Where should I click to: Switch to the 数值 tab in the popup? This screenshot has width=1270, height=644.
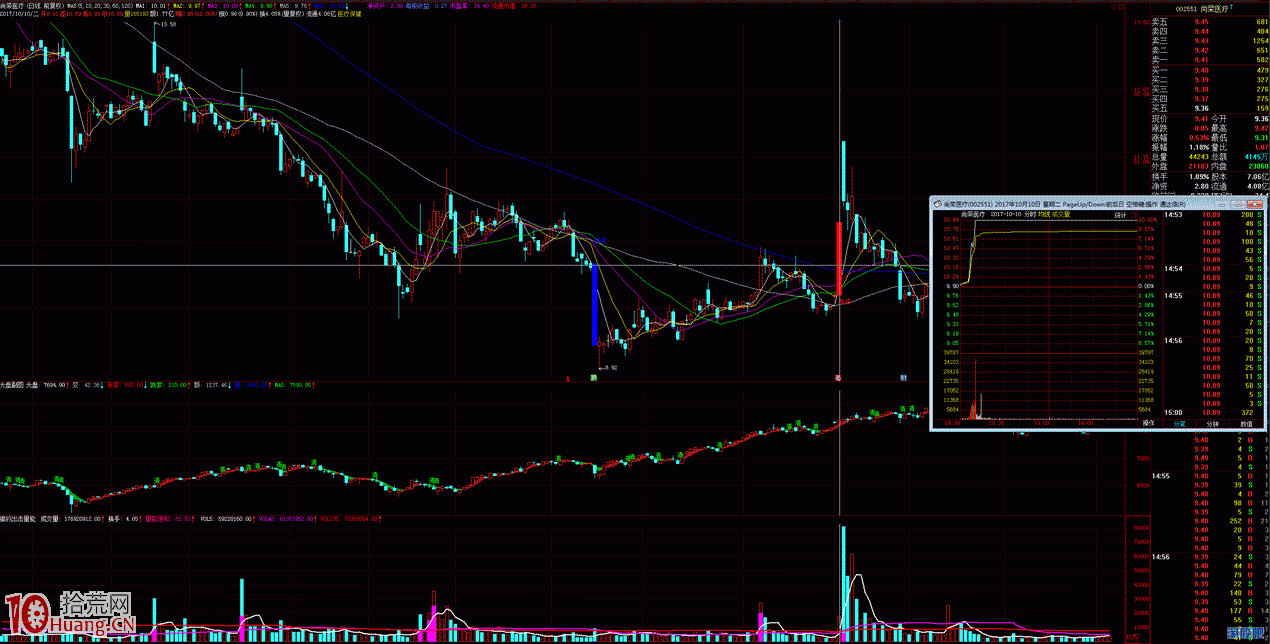coord(1246,423)
